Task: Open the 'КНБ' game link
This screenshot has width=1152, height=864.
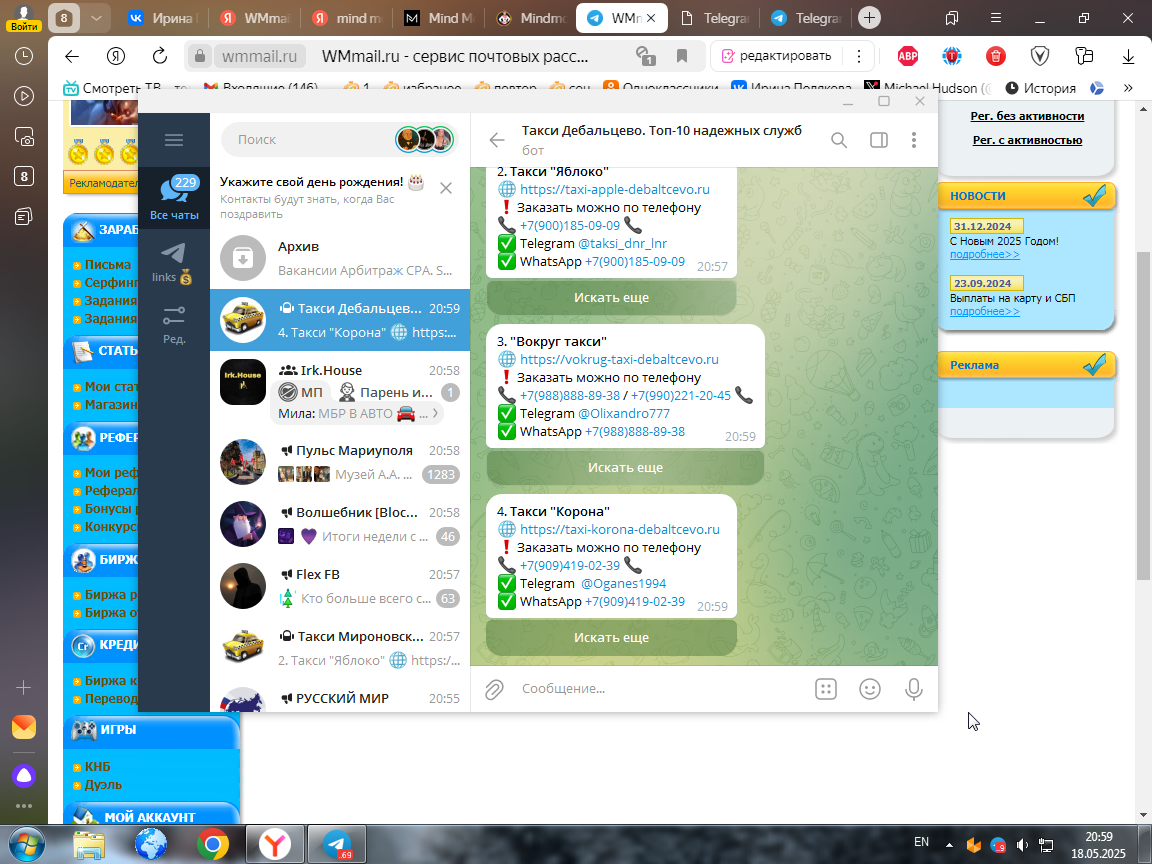Action: (97, 766)
